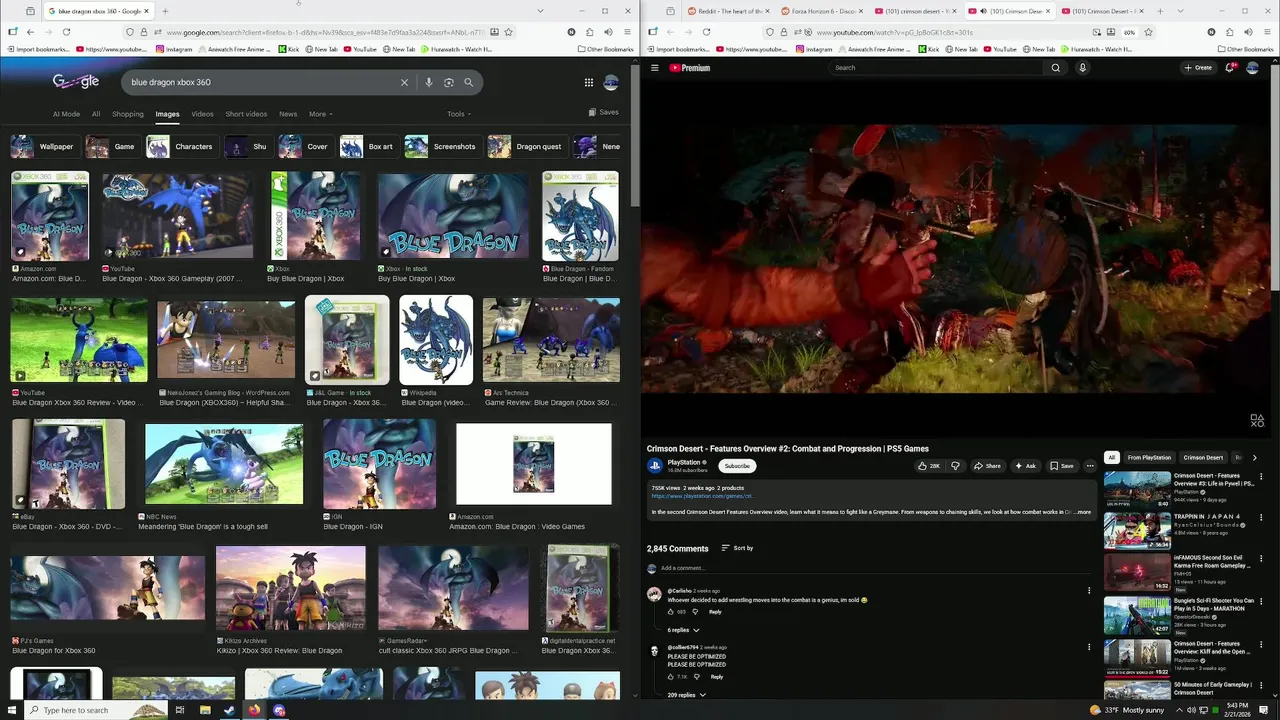1280x720 pixels.
Task: Subscribe to the PlayStation channel
Action: point(737,466)
